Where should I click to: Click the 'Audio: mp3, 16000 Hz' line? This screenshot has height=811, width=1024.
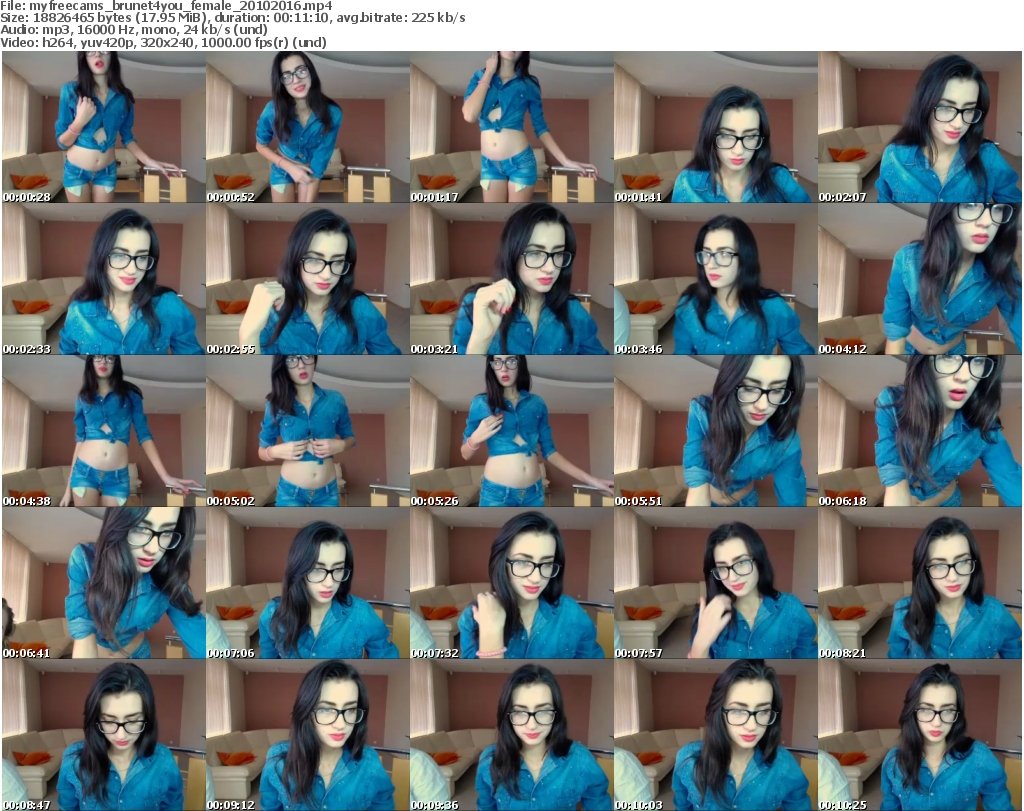click(x=134, y=30)
